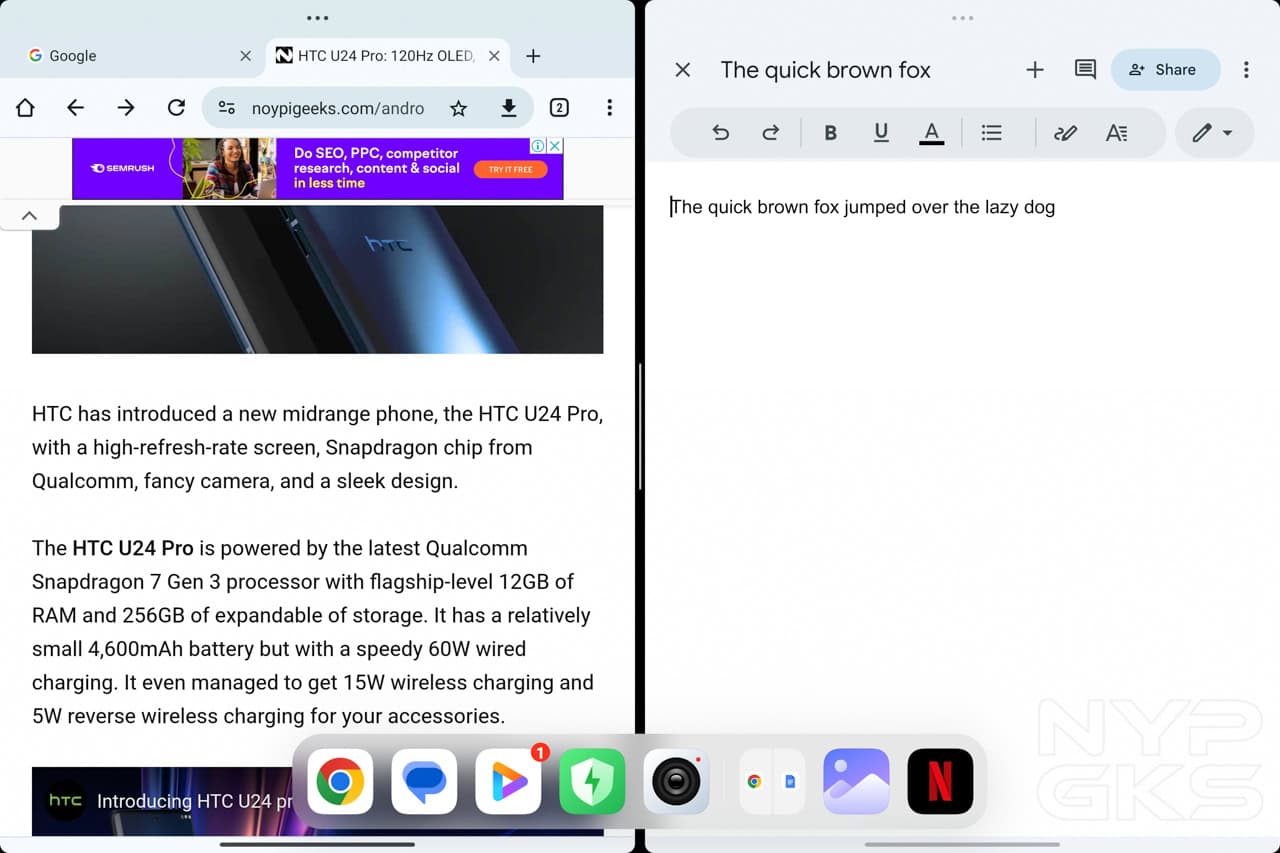The height and width of the screenshot is (853, 1280).
Task: Redo the last action in Docs
Action: [x=770, y=133]
